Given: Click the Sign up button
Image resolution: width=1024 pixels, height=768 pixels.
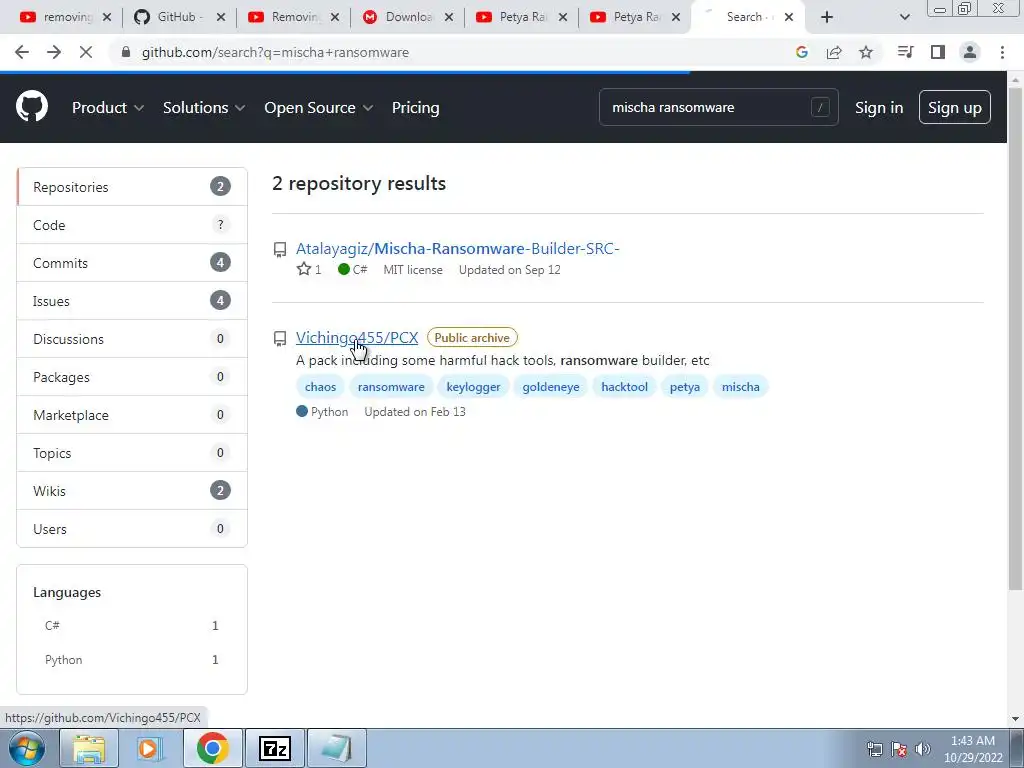Looking at the screenshot, I should [x=955, y=108].
